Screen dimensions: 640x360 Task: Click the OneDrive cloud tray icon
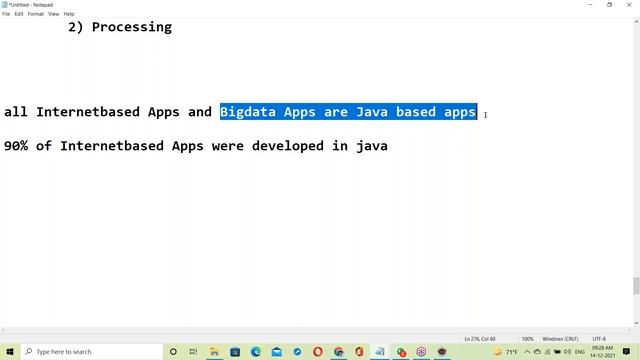[538, 351]
